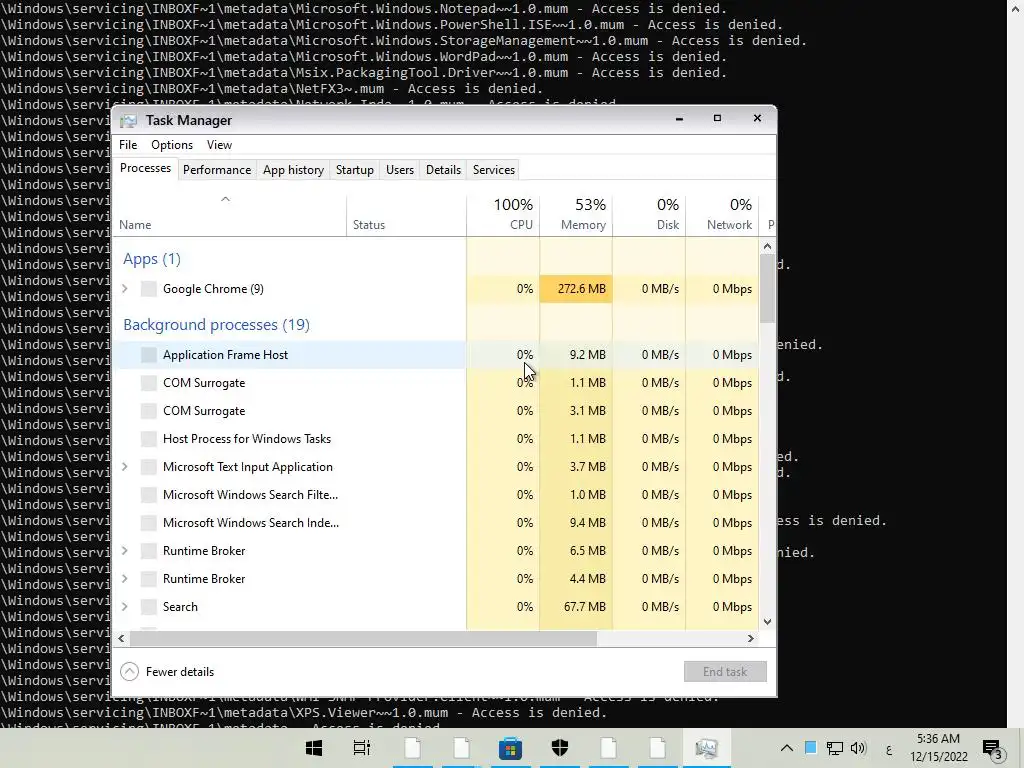Sort by the Disk column header
This screenshot has height=768, width=1024.
click(649, 216)
